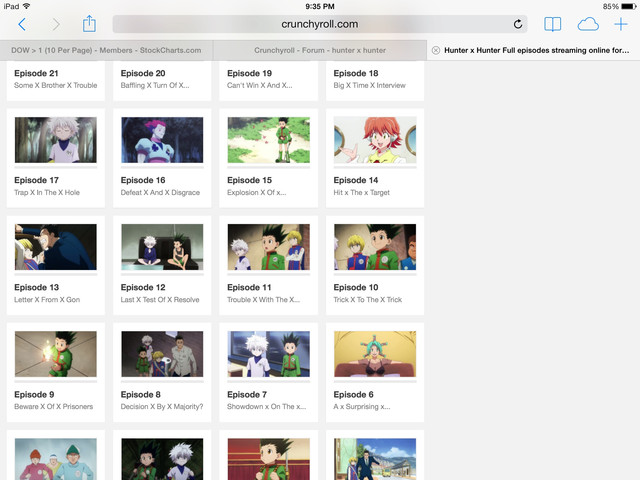Switch to Crunchyroll Forum hunter x hunter tab
This screenshot has width=640, height=480.
coord(320,50)
